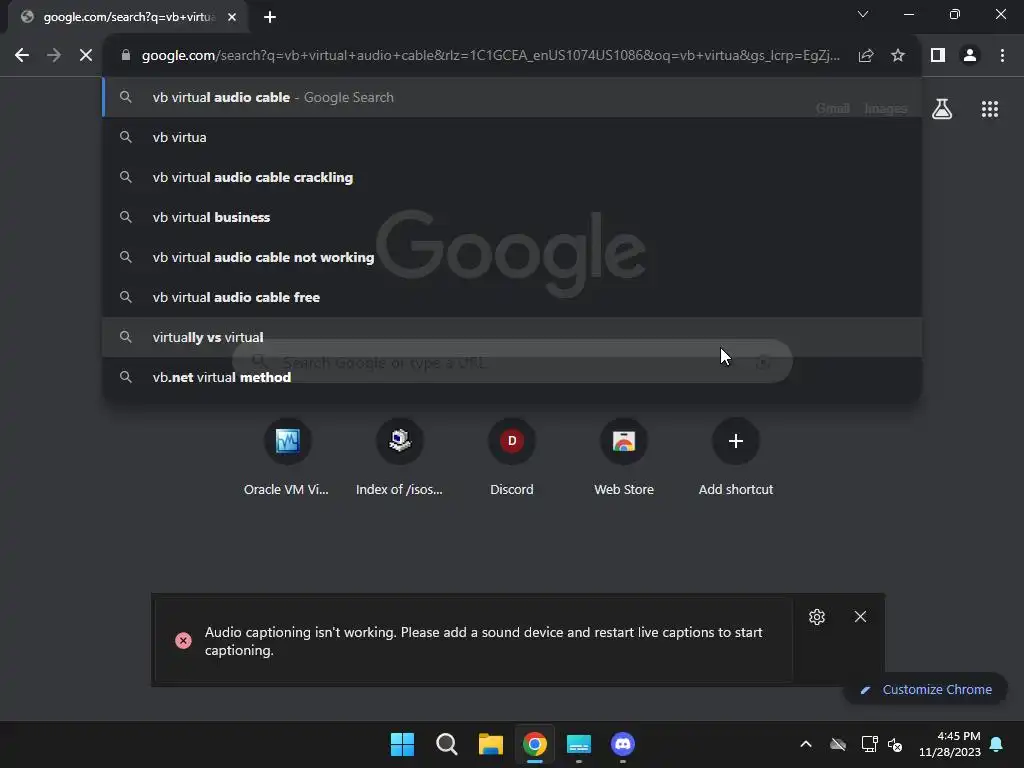
Task: Close the google.com search tab
Action: pyautogui.click(x=232, y=17)
